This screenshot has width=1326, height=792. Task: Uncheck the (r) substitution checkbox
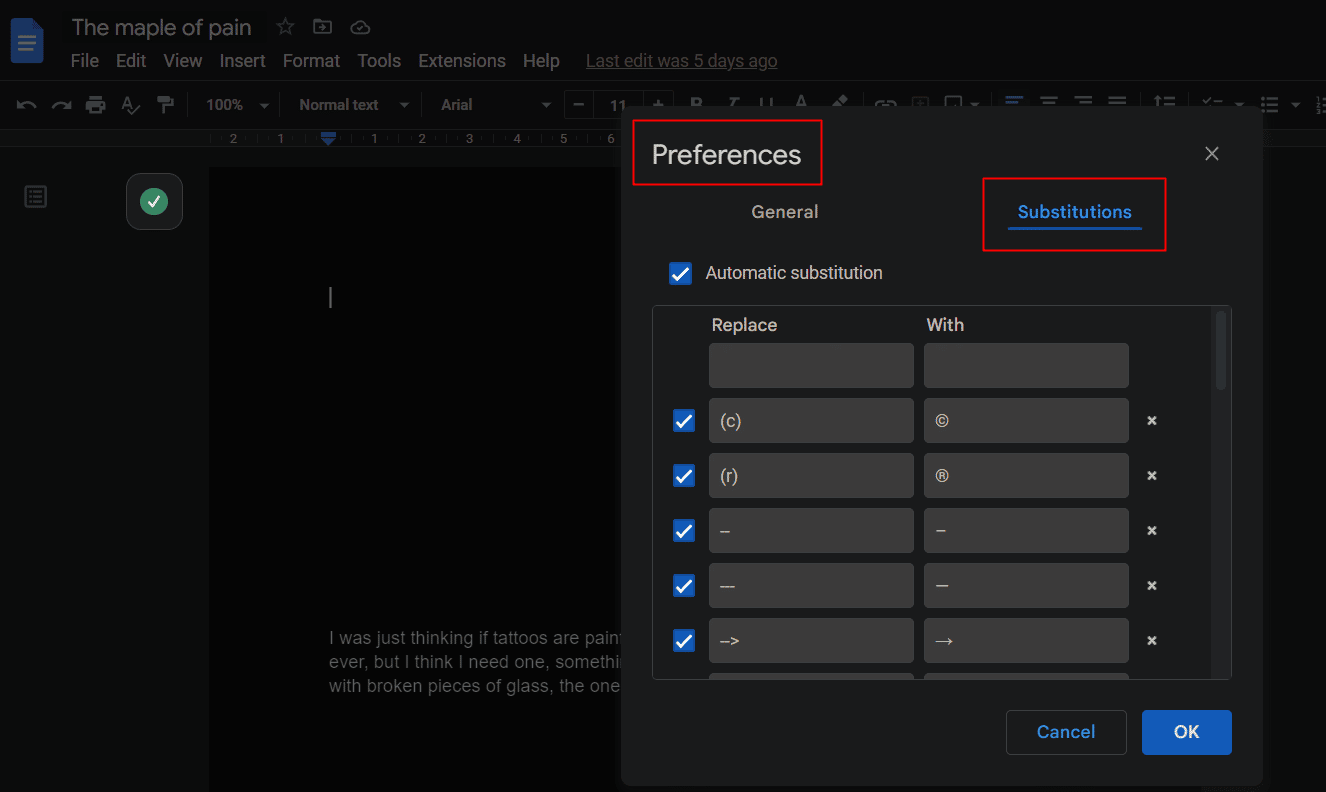684,476
